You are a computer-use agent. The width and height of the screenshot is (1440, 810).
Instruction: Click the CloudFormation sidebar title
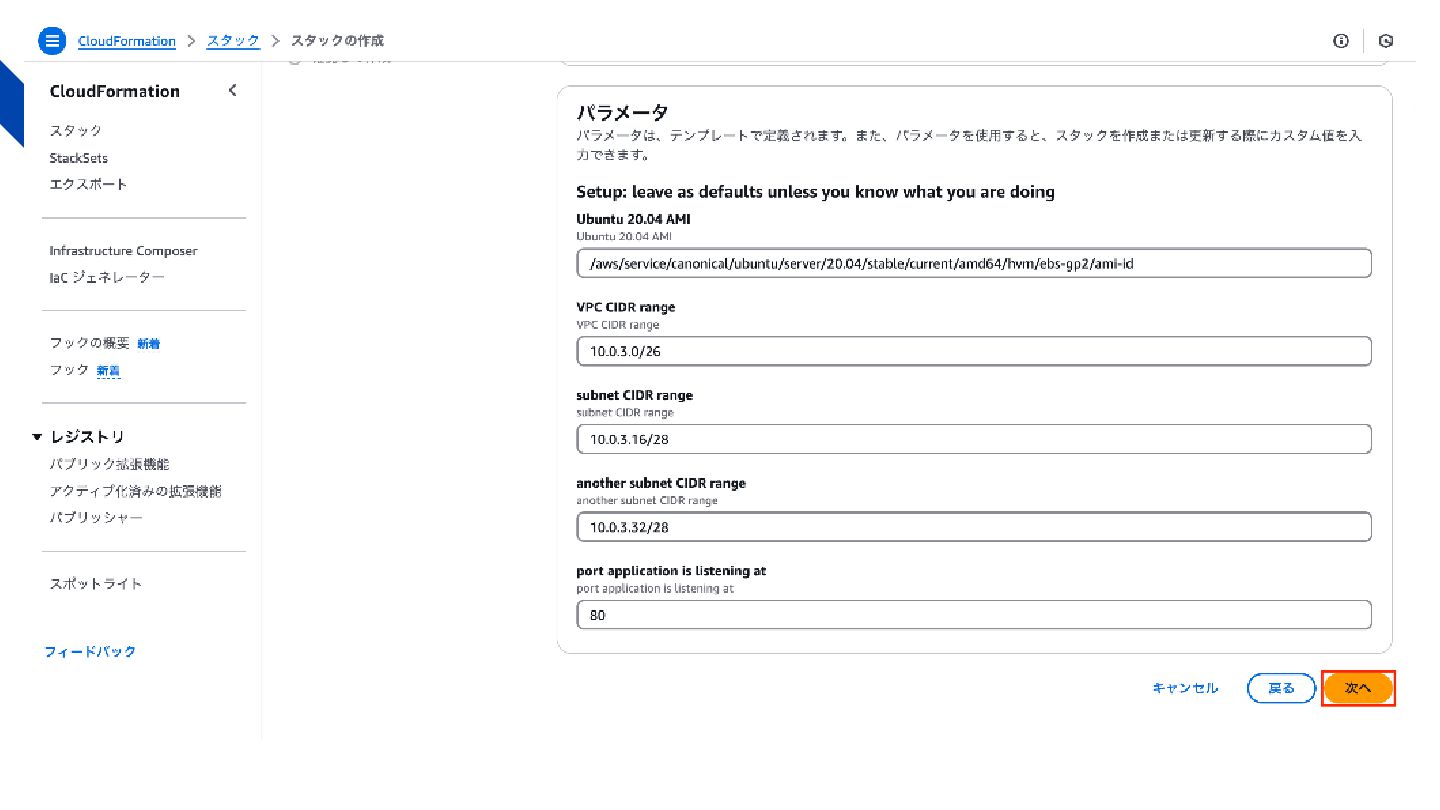(115, 91)
